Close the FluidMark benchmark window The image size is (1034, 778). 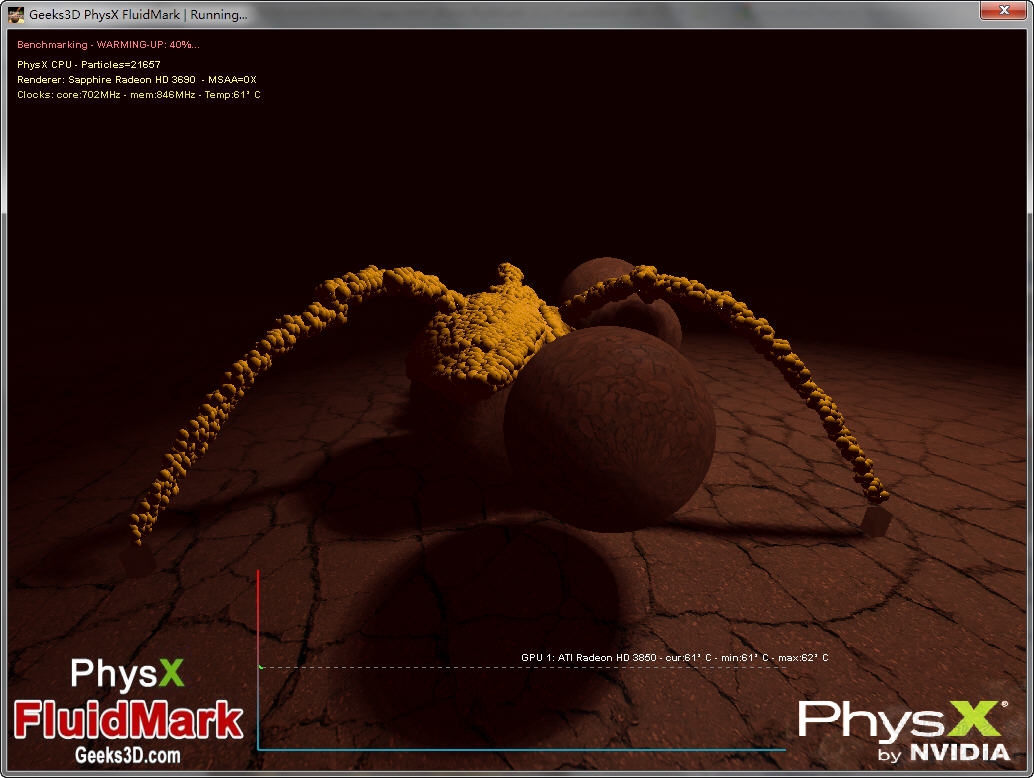(x=1002, y=11)
